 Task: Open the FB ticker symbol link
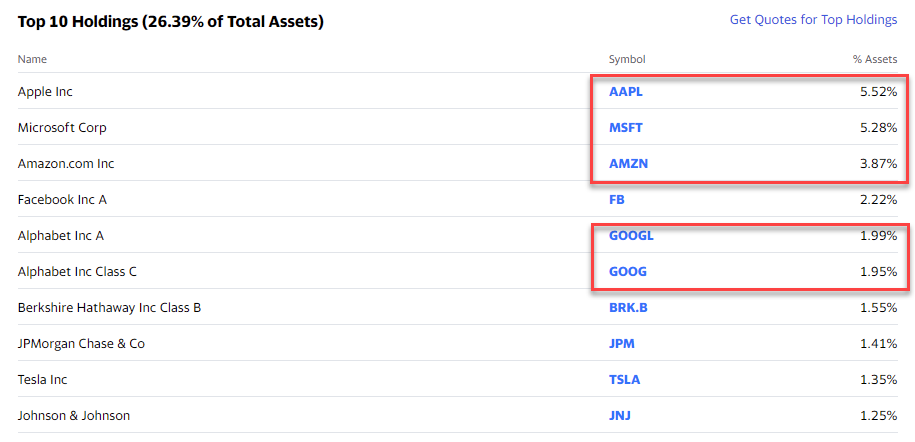pos(617,200)
